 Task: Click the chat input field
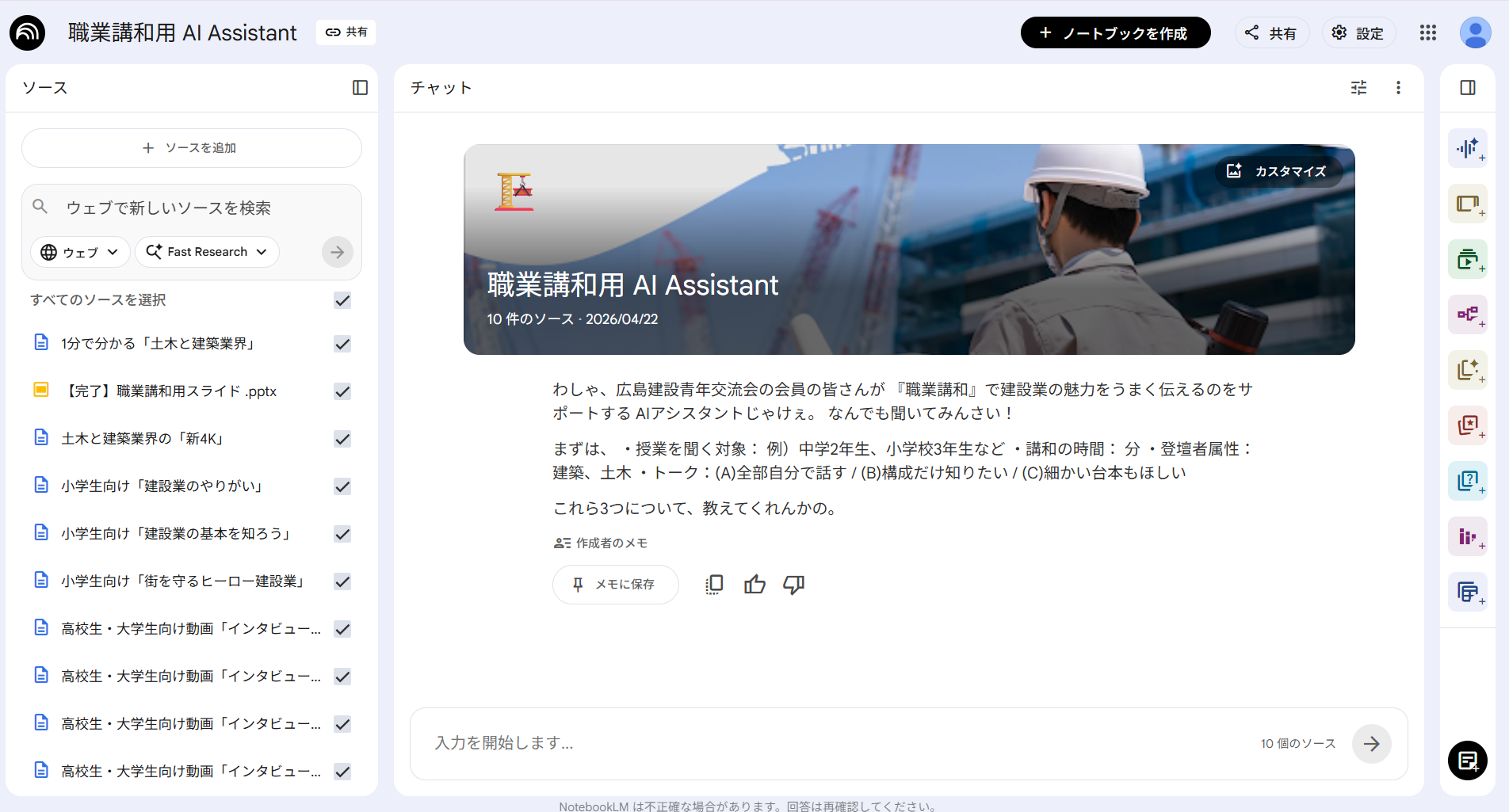(840, 743)
